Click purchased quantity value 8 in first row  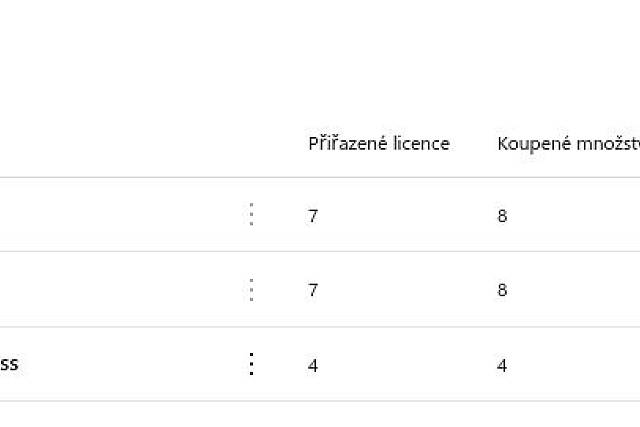[x=502, y=216]
